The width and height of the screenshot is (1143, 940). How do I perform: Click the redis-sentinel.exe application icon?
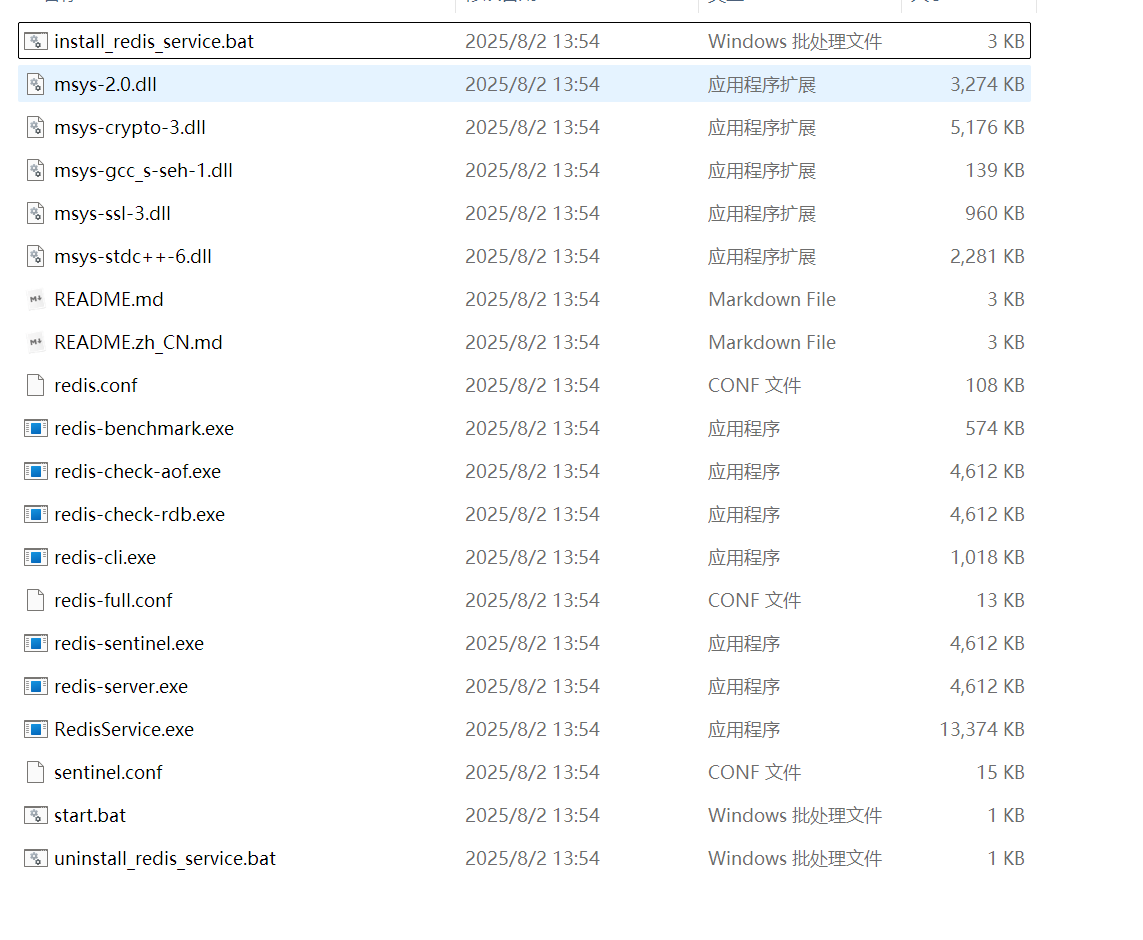click(x=34, y=643)
